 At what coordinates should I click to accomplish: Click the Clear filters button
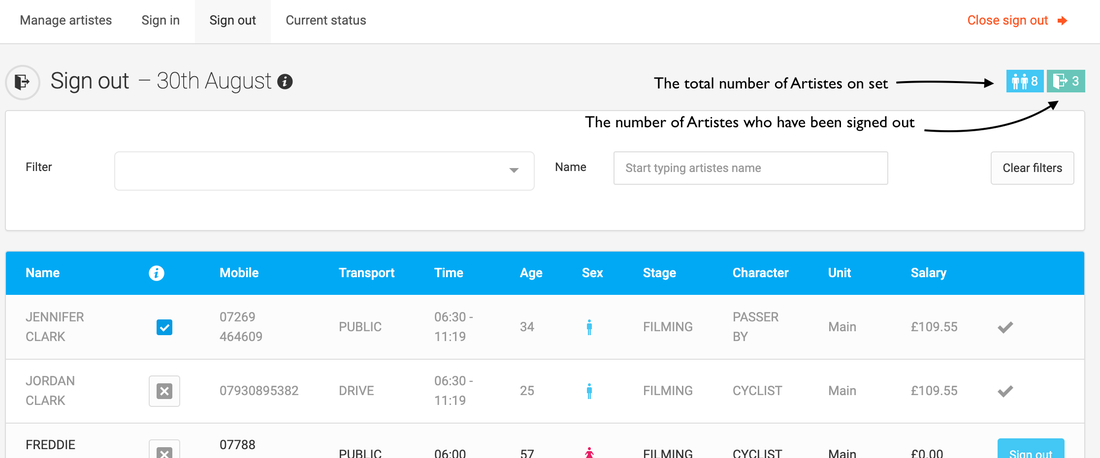click(1032, 168)
